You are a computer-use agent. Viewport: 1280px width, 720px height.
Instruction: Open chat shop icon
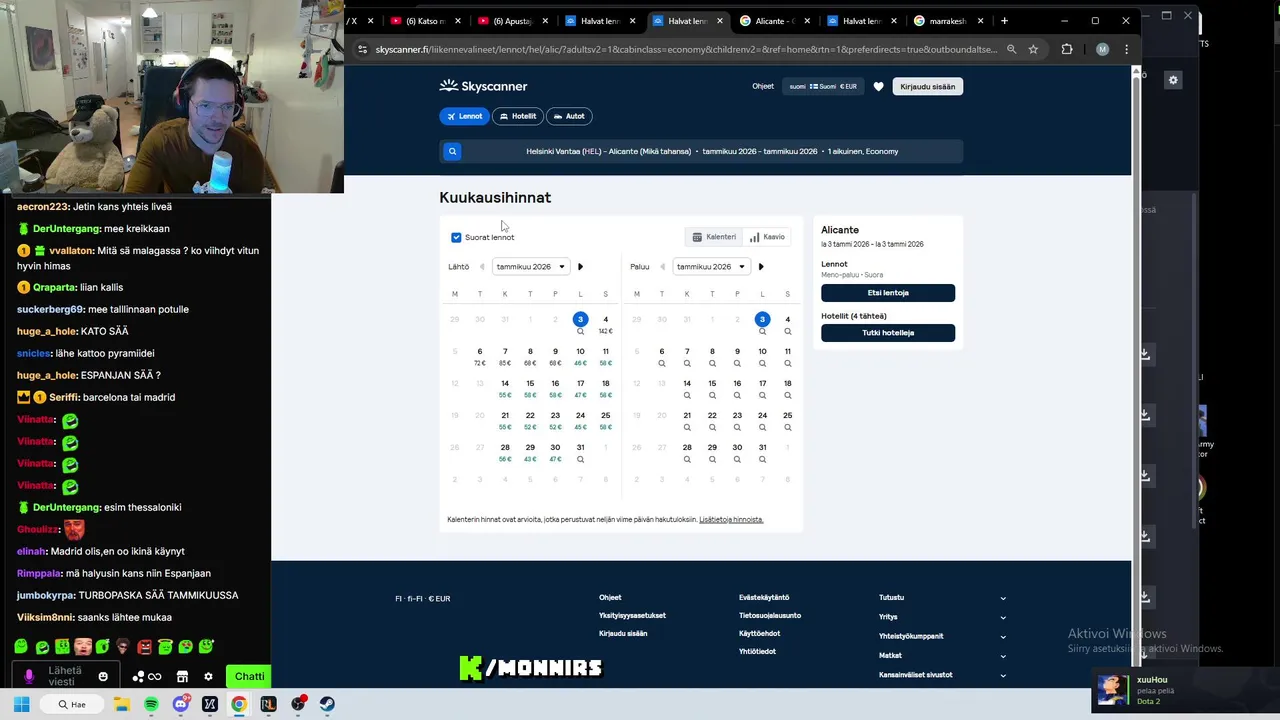click(x=182, y=677)
